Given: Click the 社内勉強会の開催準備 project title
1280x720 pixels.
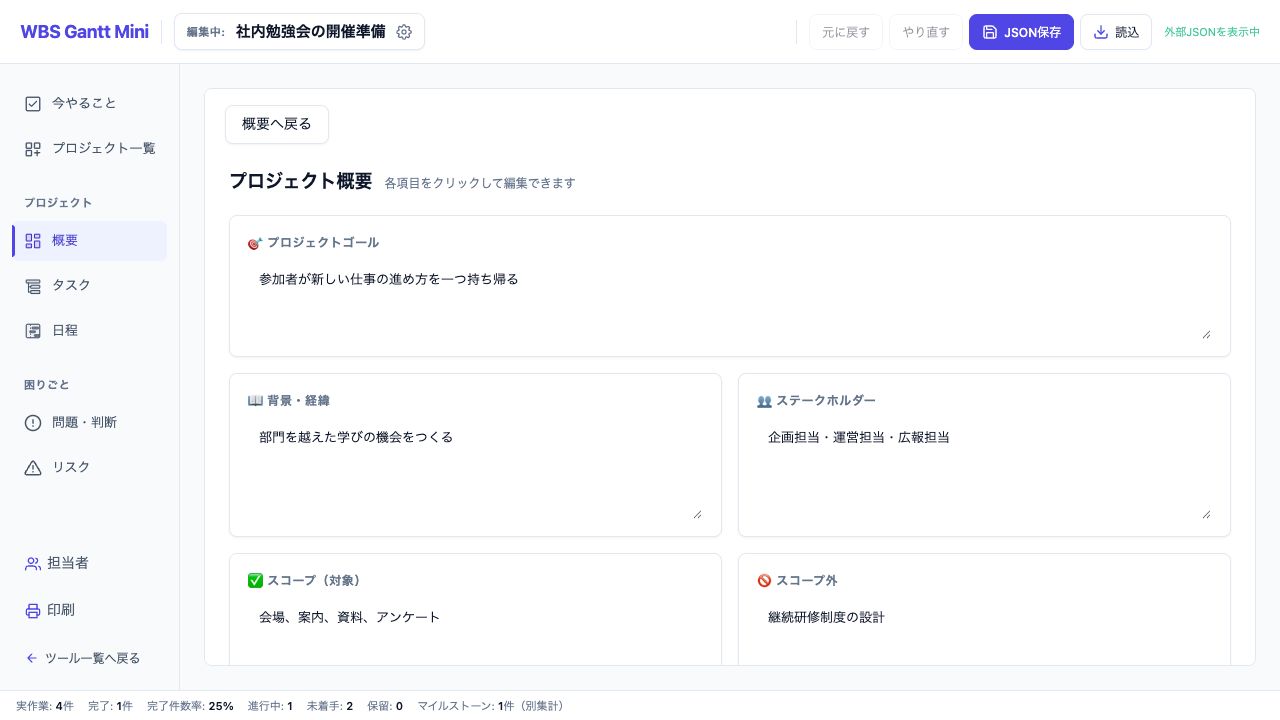Looking at the screenshot, I should (x=310, y=32).
